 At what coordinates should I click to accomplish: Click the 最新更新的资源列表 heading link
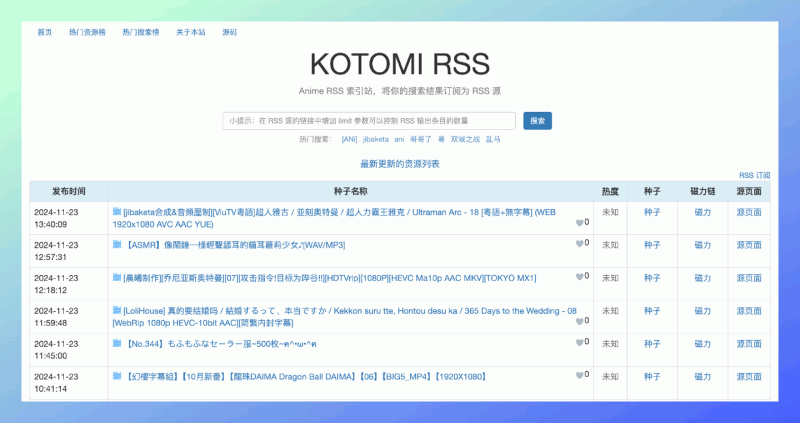pos(400,164)
